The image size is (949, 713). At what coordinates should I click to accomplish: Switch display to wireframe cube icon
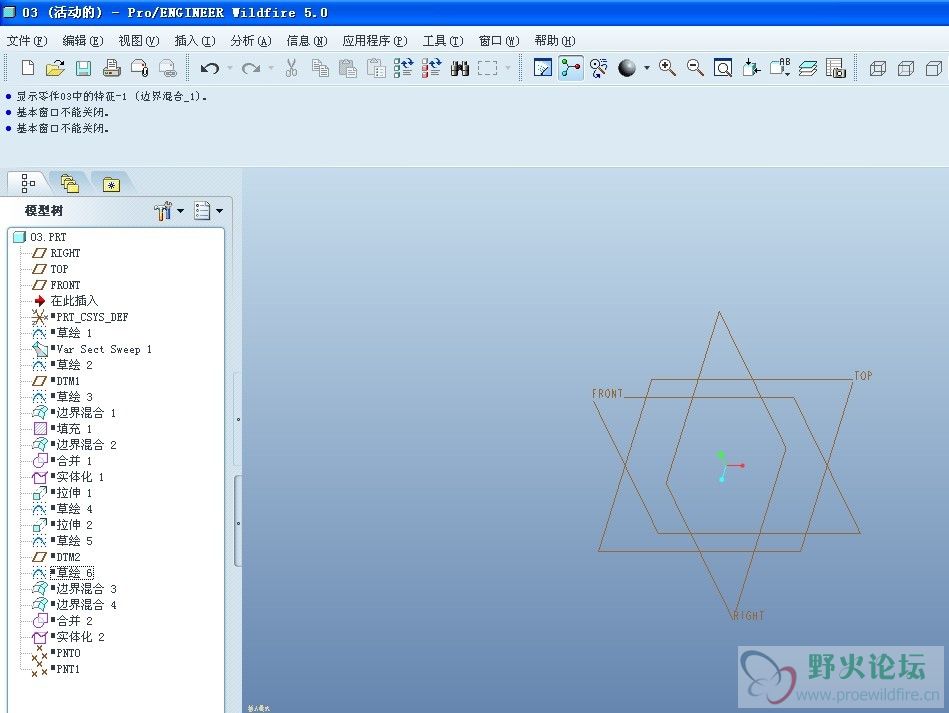point(878,68)
